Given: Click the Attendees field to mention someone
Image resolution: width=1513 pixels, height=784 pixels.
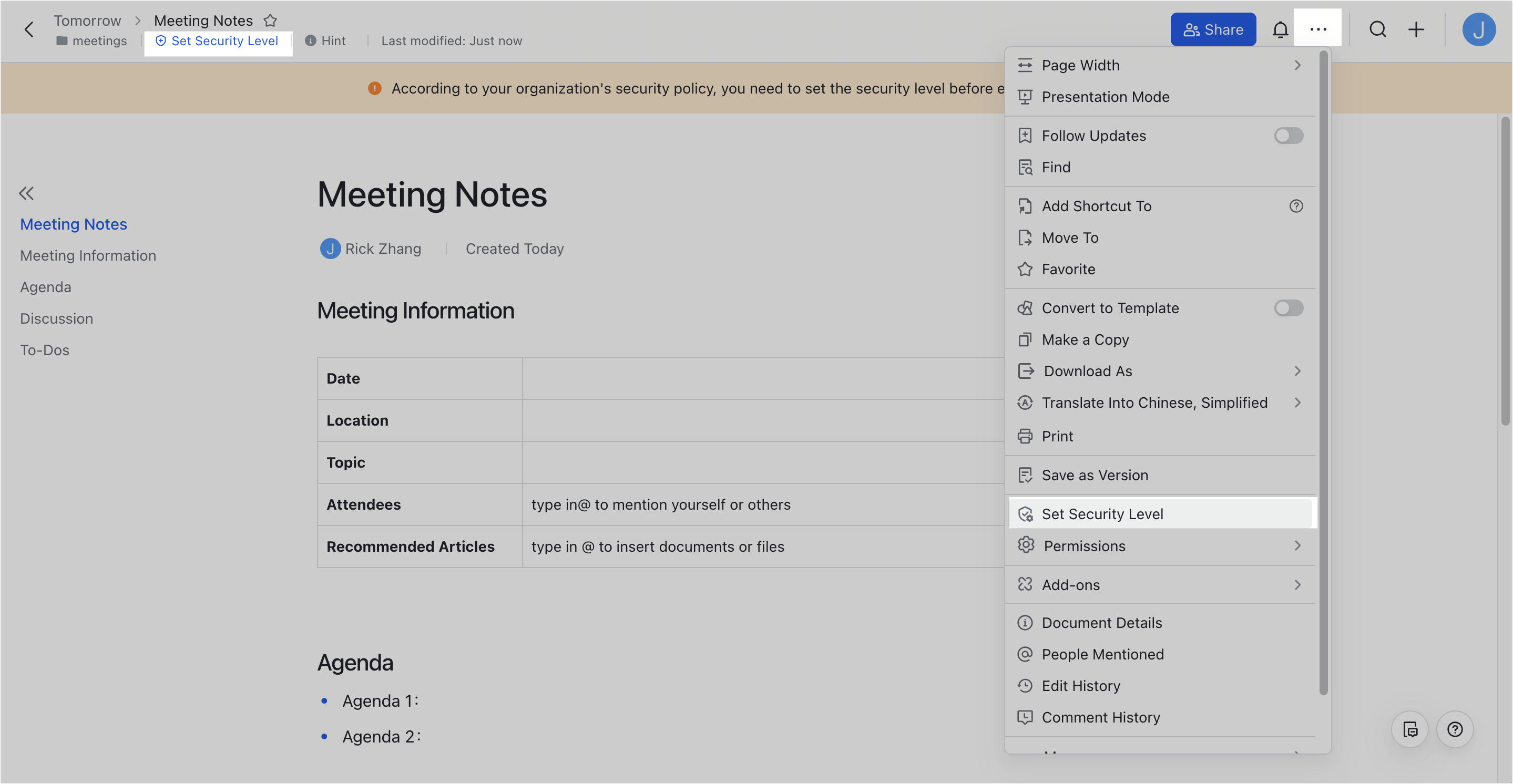Looking at the screenshot, I should (x=660, y=504).
